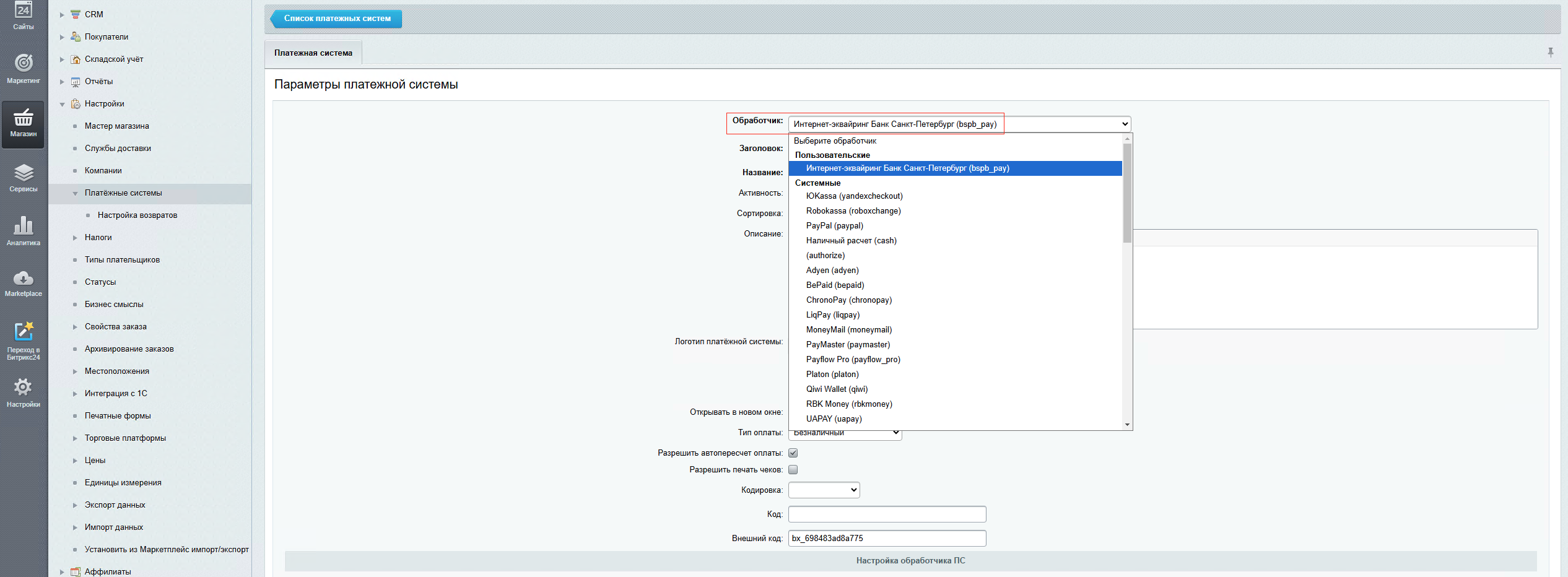The width and height of the screenshot is (1568, 577).
Task: Open Архивирование заказов item
Action: pos(129,349)
